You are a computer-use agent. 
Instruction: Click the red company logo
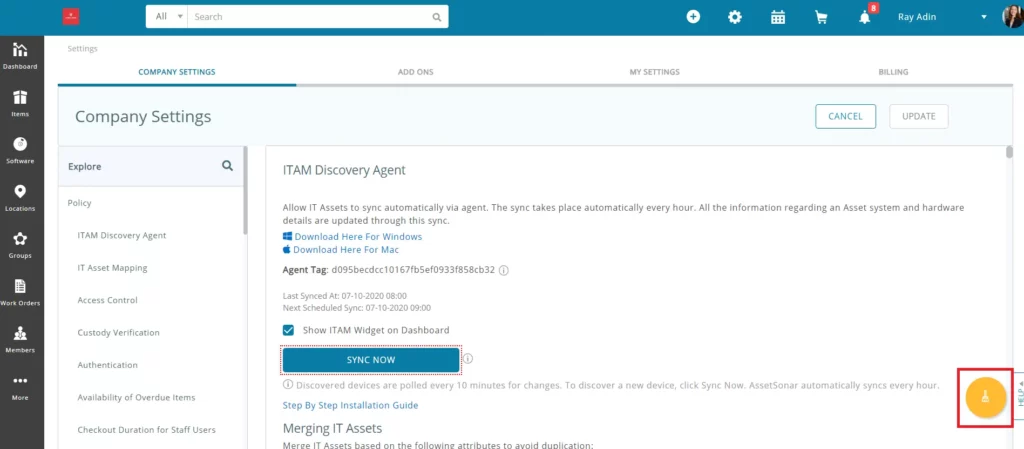pos(71,17)
